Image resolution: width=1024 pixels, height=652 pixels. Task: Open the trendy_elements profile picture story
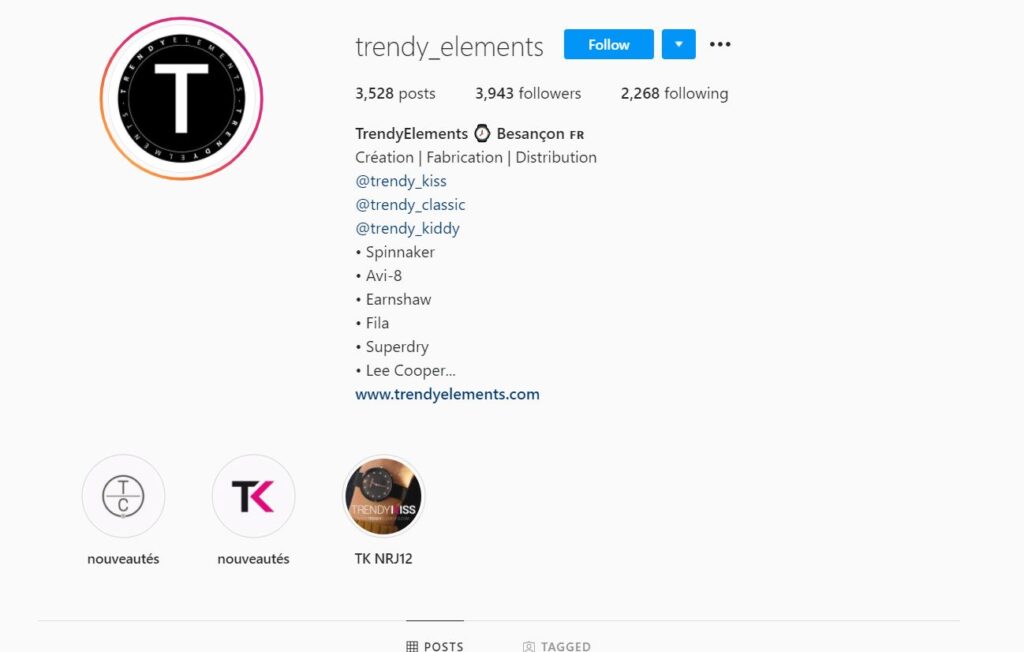tap(182, 99)
